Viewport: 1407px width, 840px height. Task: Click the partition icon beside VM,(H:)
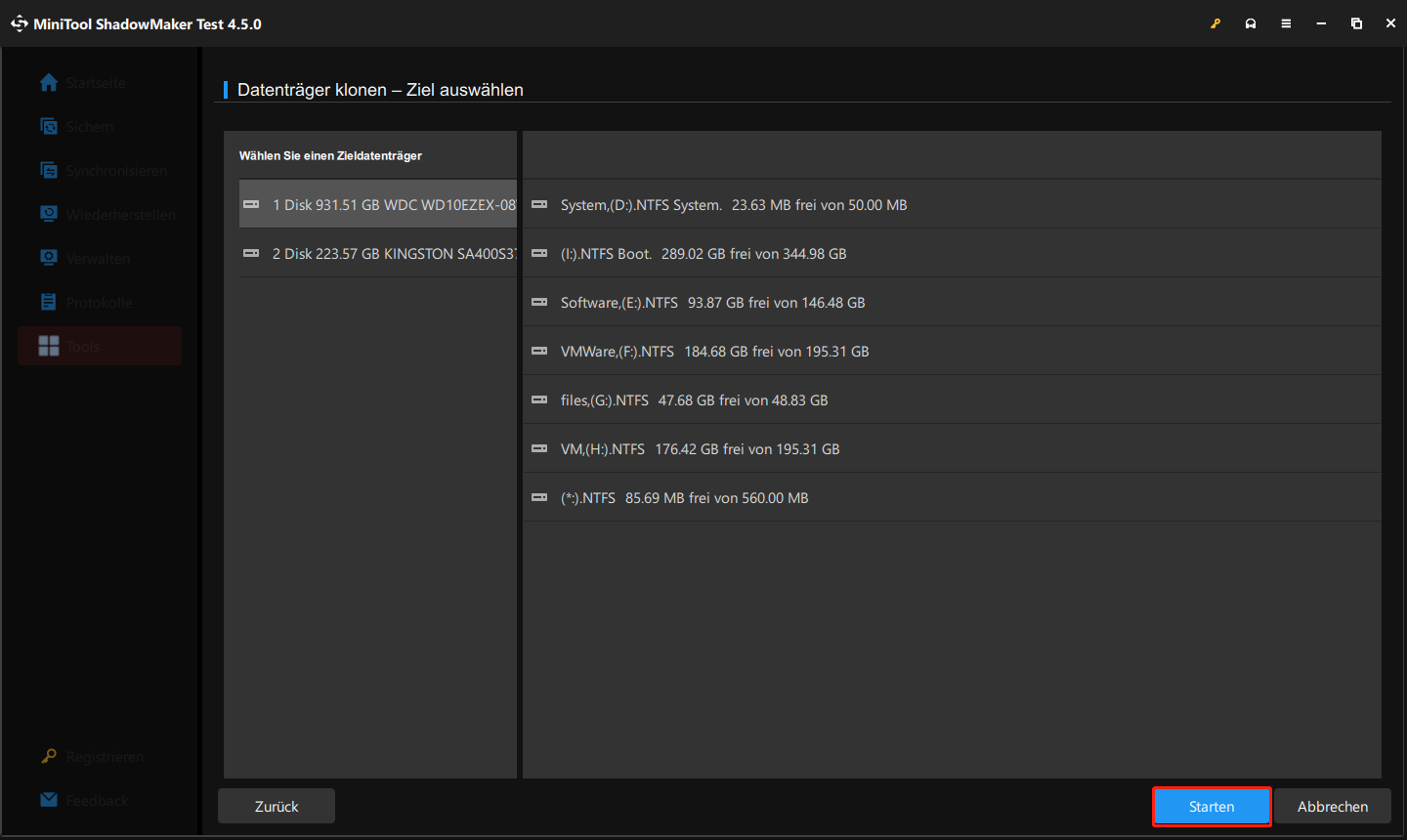pos(539,448)
